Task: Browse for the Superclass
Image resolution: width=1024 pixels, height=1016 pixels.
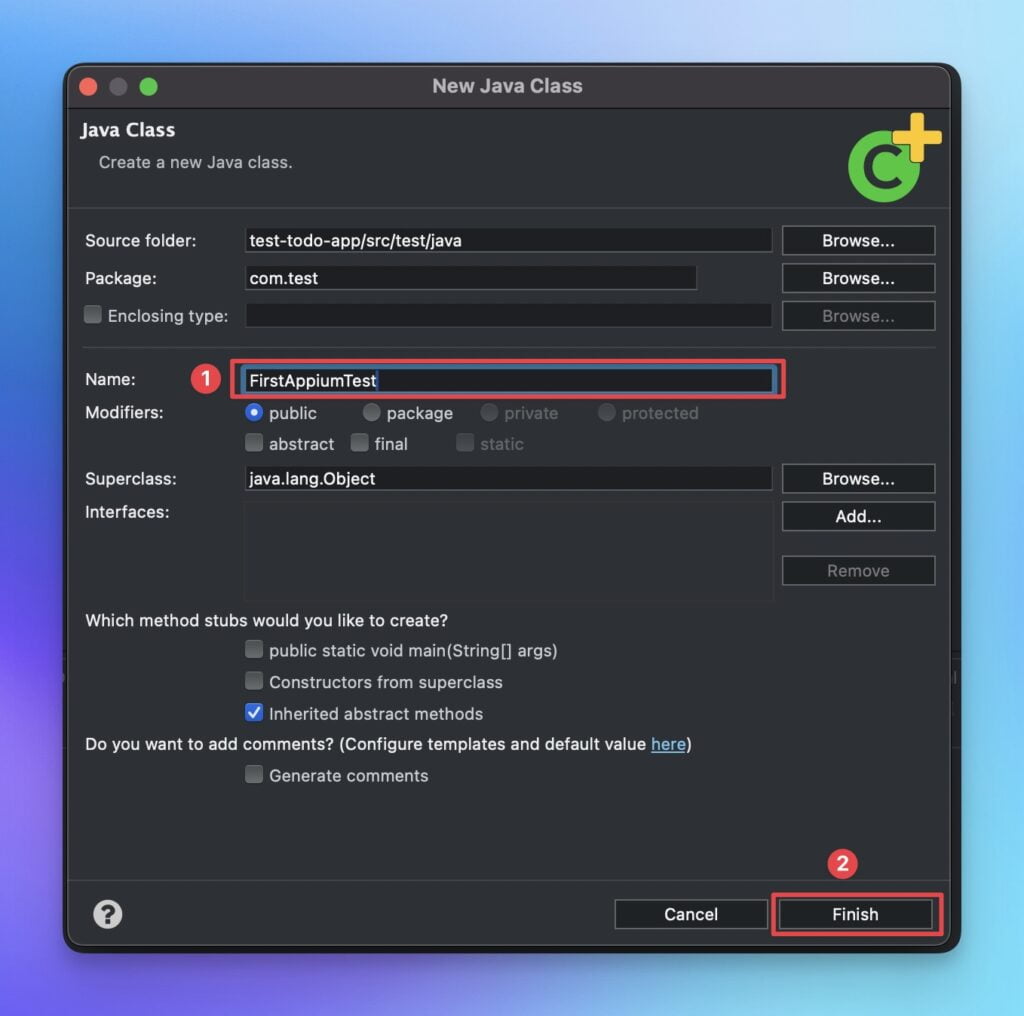Action: click(858, 479)
